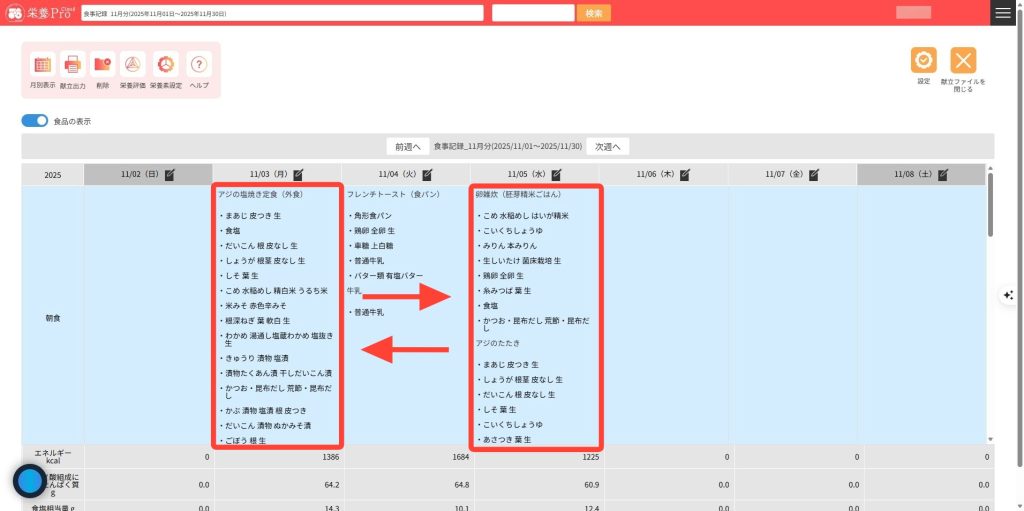The image size is (1024, 511).
Task: Go to previous week with 前週へ
Action: pyautogui.click(x=408, y=146)
